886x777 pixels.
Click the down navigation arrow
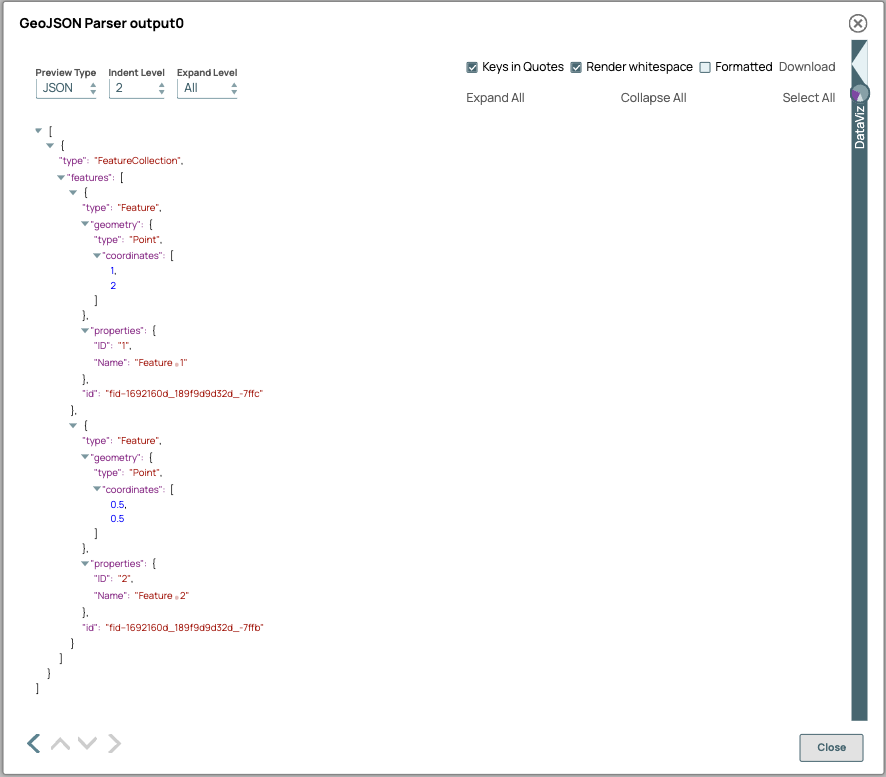point(87,744)
